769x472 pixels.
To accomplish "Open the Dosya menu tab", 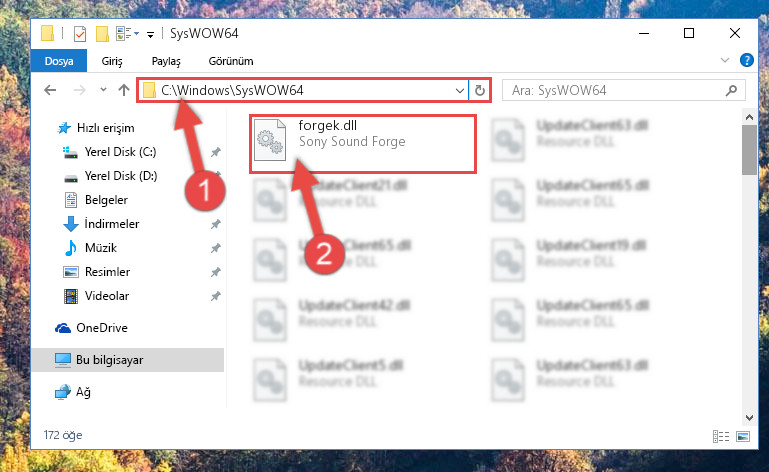I will tap(59, 61).
